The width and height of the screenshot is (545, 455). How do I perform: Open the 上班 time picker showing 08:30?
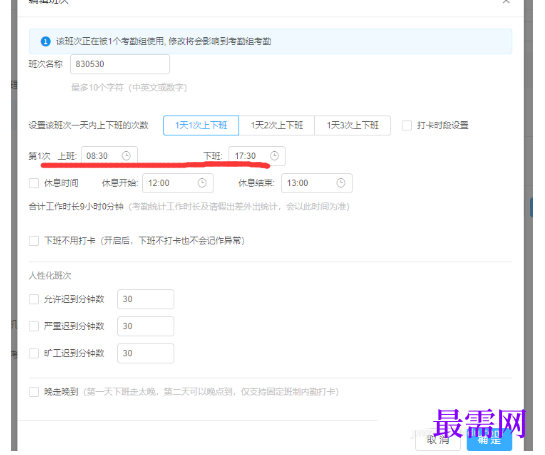(x=109, y=156)
